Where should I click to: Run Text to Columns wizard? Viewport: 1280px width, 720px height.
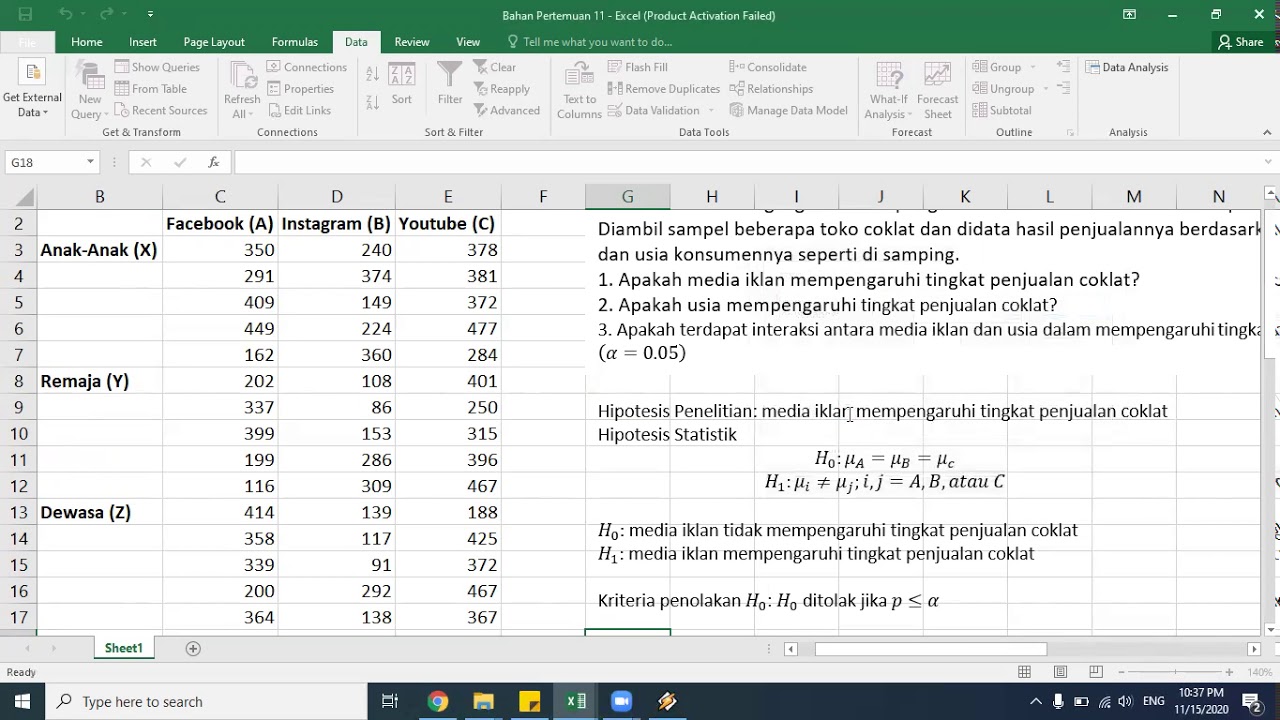point(579,90)
